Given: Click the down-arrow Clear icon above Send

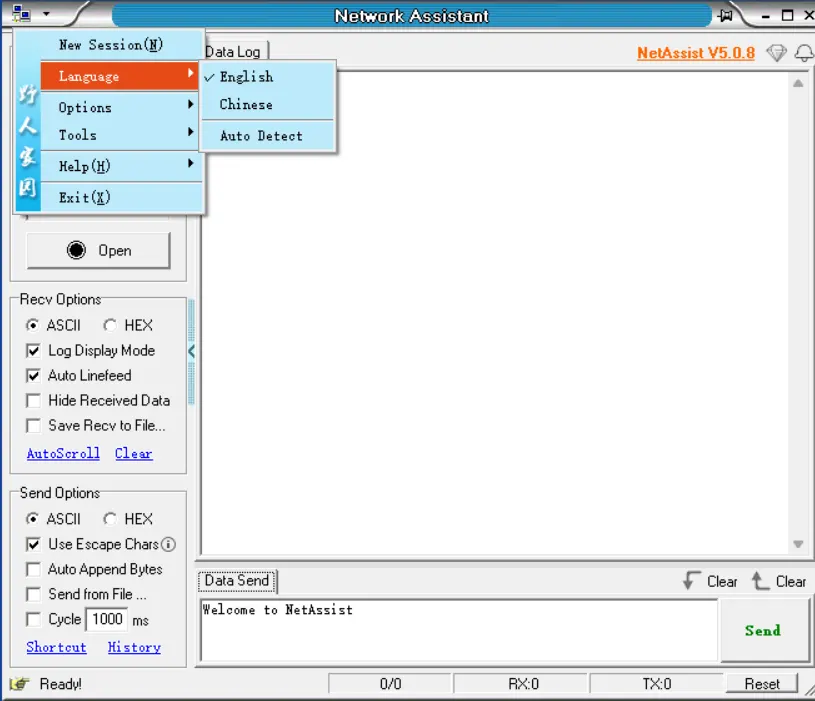Looking at the screenshot, I should coord(691,581).
